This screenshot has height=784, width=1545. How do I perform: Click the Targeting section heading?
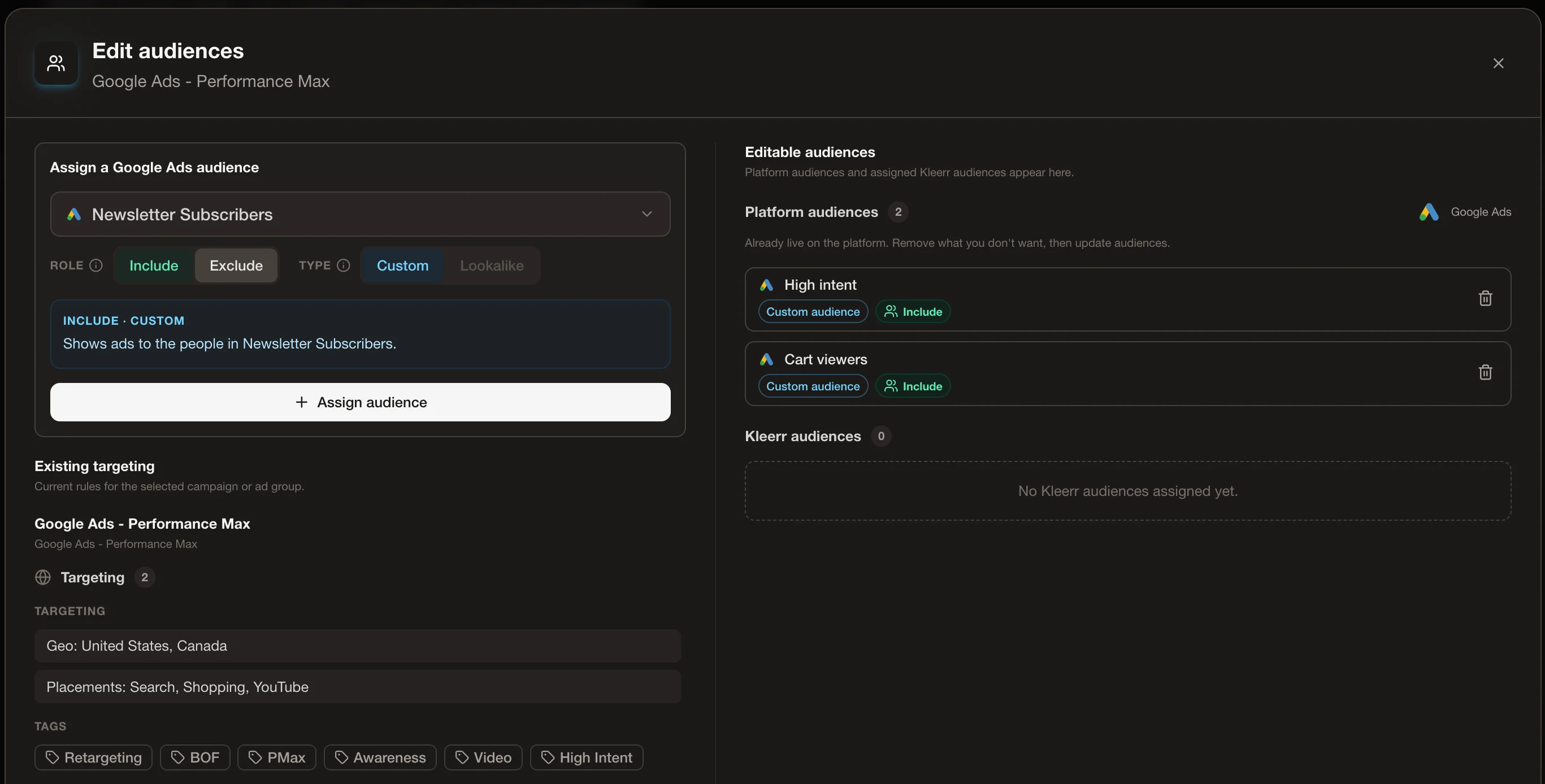(92, 577)
